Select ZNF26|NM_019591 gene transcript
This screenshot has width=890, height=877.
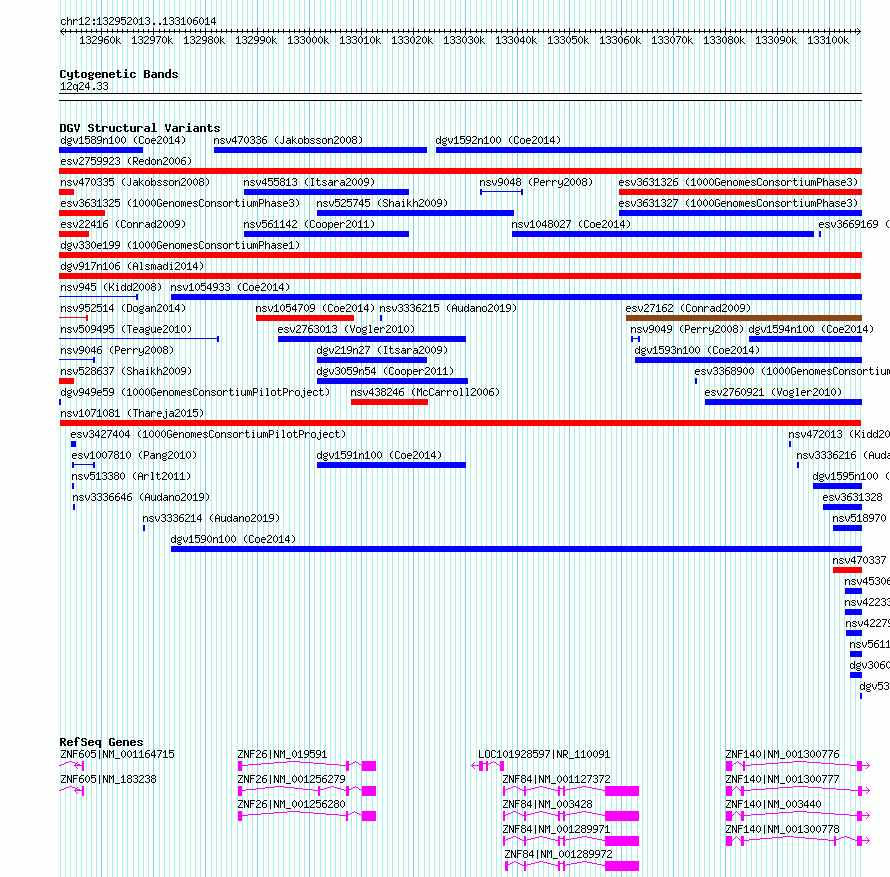[x=282, y=754]
